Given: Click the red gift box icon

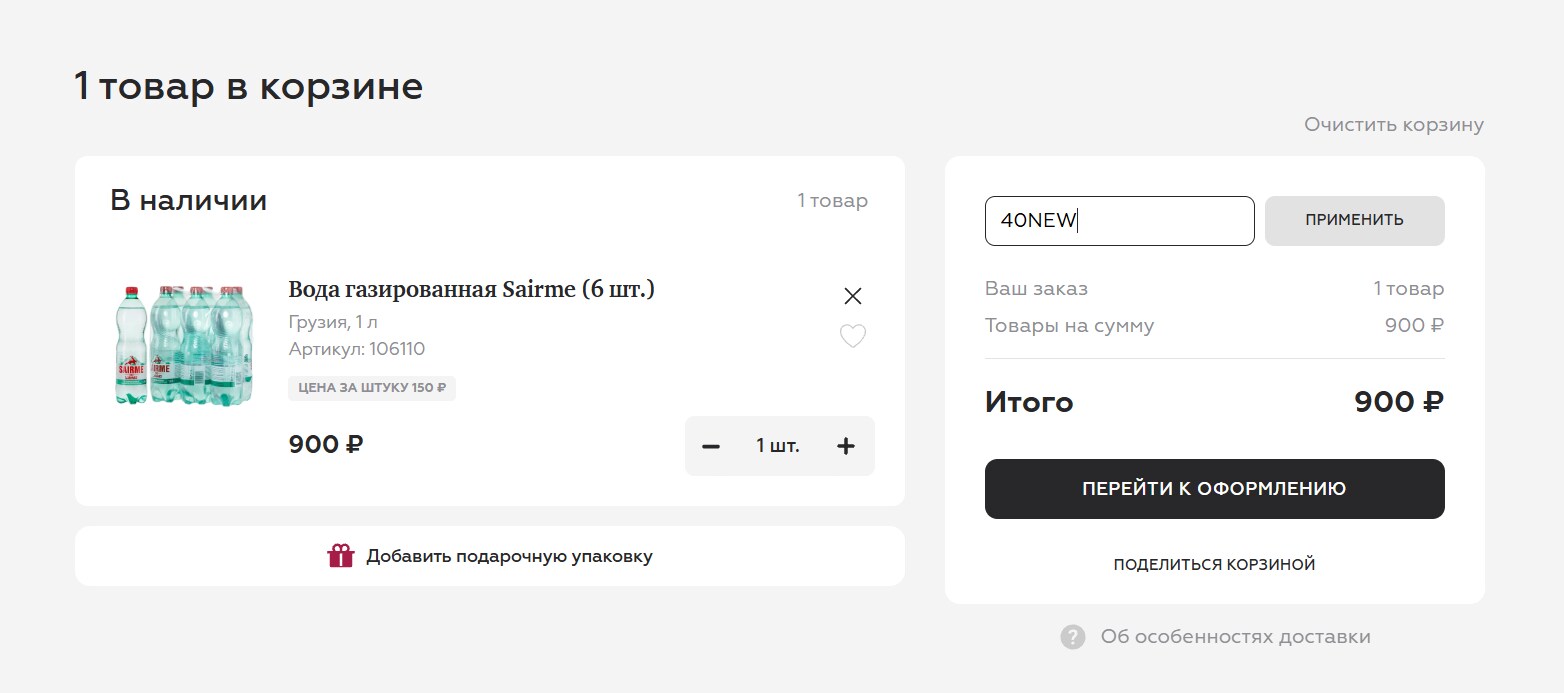Looking at the screenshot, I should (341, 556).
